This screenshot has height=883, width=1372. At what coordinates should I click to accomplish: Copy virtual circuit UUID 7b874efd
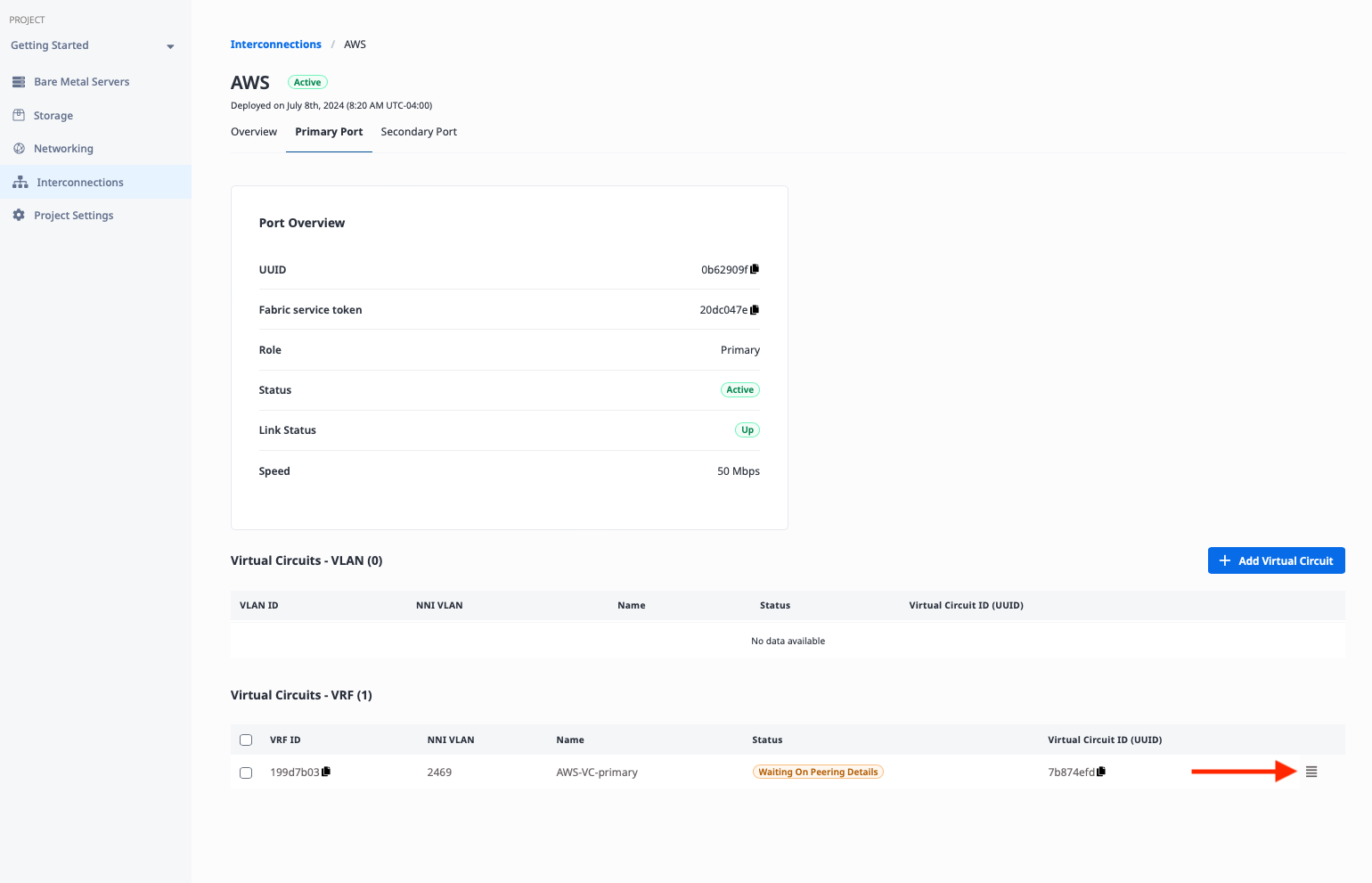tap(1101, 772)
